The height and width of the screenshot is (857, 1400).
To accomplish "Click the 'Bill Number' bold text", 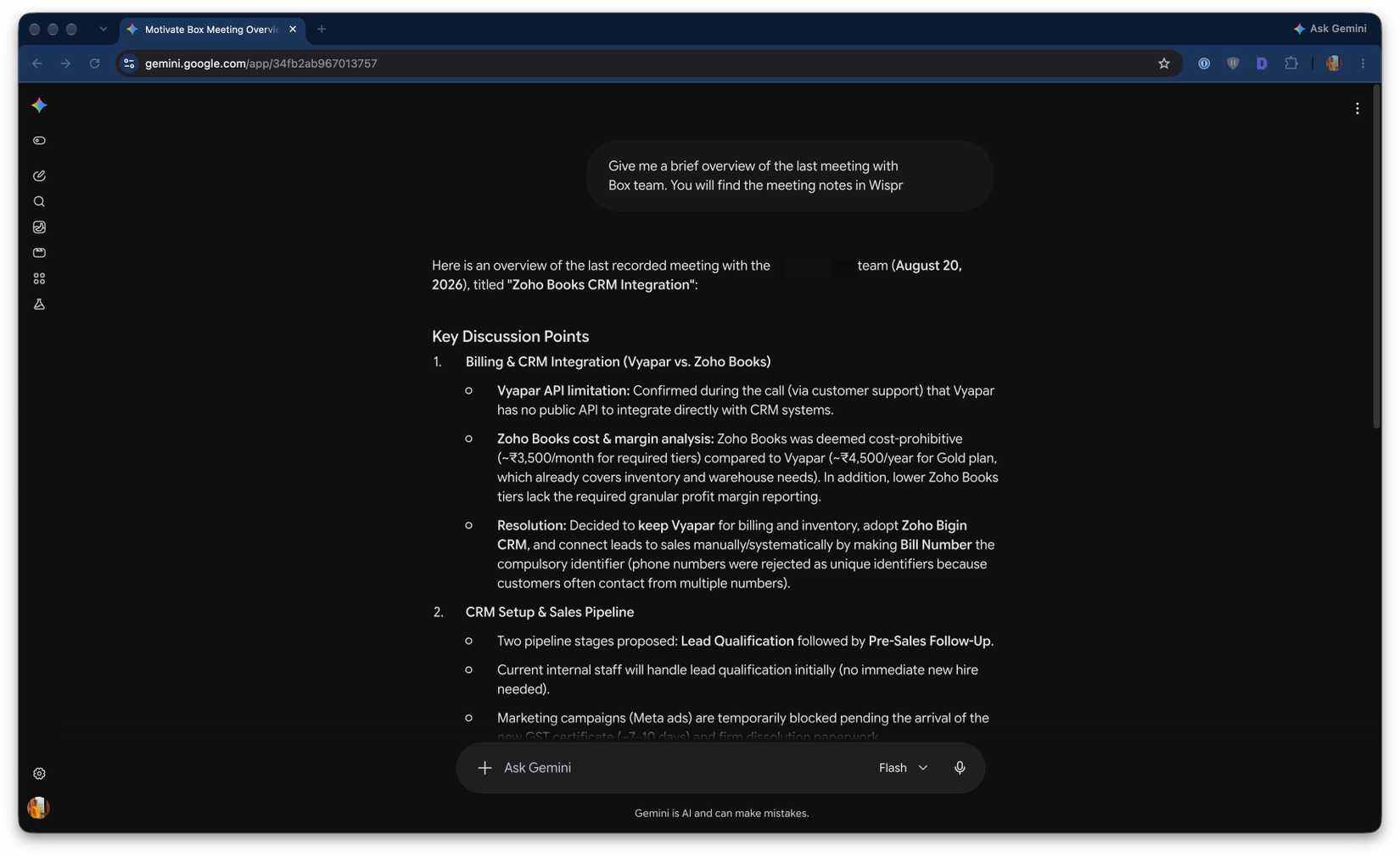I will [x=936, y=545].
